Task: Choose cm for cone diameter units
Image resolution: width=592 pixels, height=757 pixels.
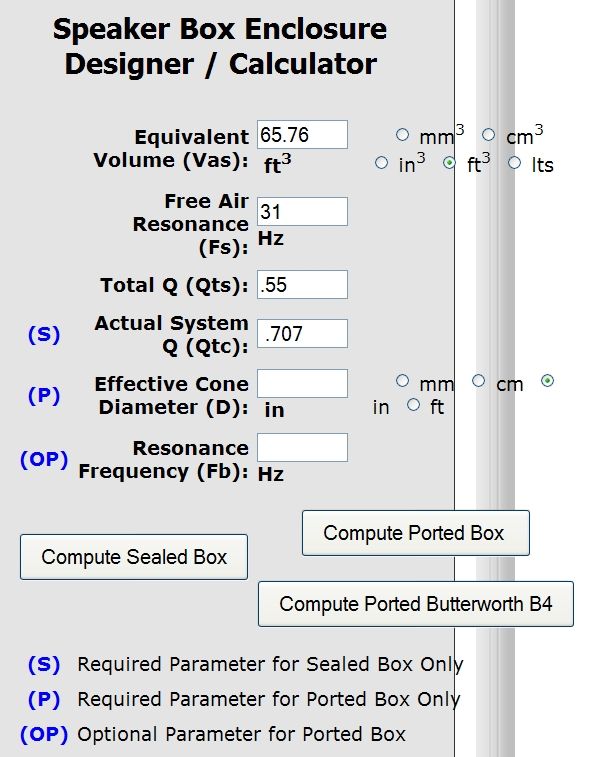Action: 478,381
